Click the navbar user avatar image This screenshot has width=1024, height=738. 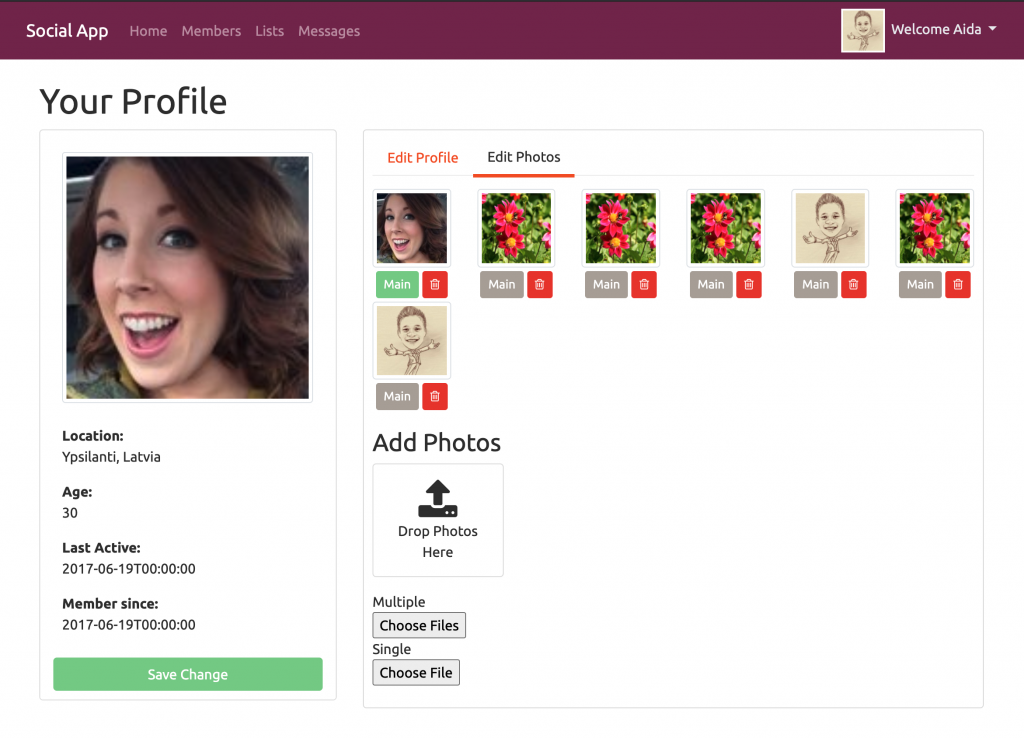pyautogui.click(x=863, y=31)
